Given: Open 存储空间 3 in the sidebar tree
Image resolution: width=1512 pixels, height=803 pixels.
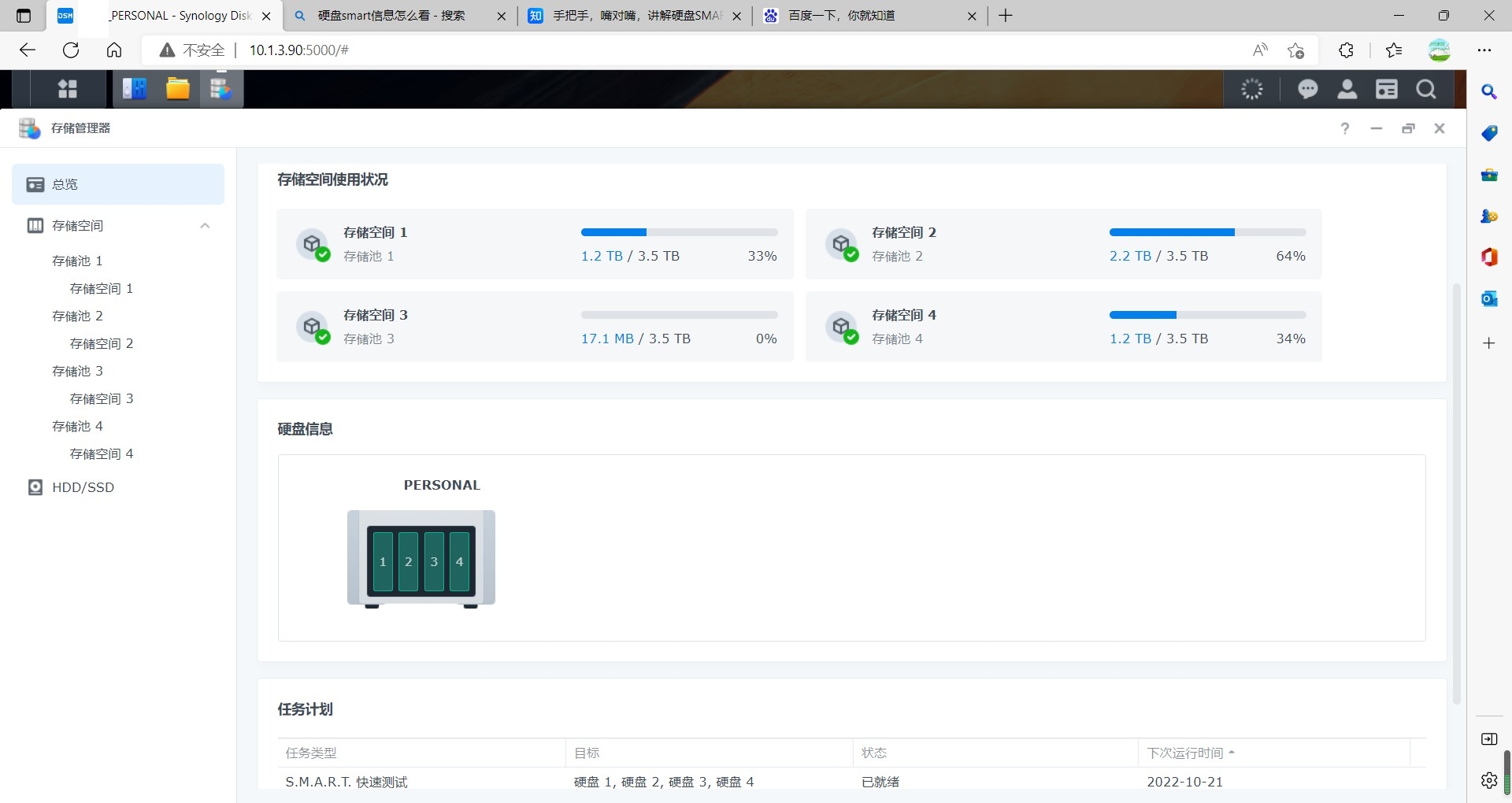Looking at the screenshot, I should click(x=102, y=398).
